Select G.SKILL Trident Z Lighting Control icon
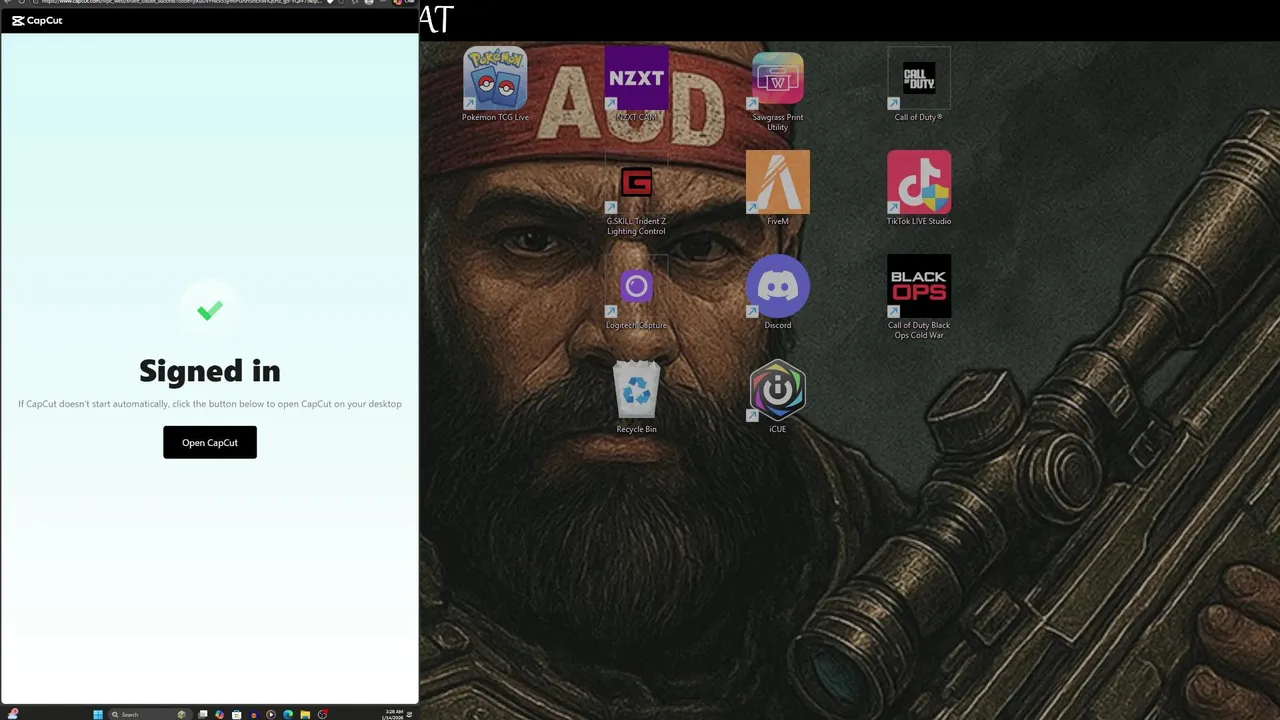Viewport: 1280px width, 720px height. [636, 195]
